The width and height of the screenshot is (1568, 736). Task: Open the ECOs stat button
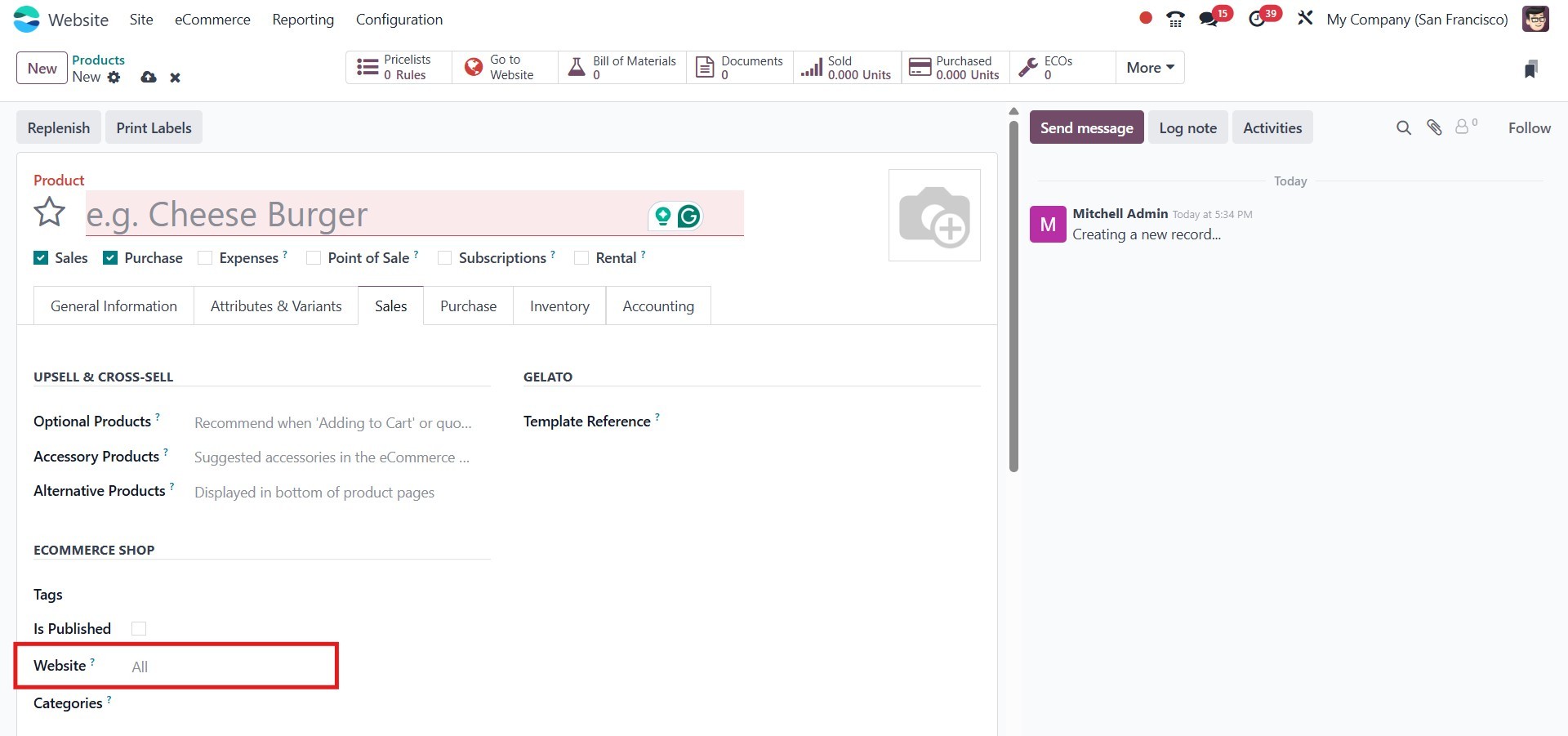click(1062, 68)
